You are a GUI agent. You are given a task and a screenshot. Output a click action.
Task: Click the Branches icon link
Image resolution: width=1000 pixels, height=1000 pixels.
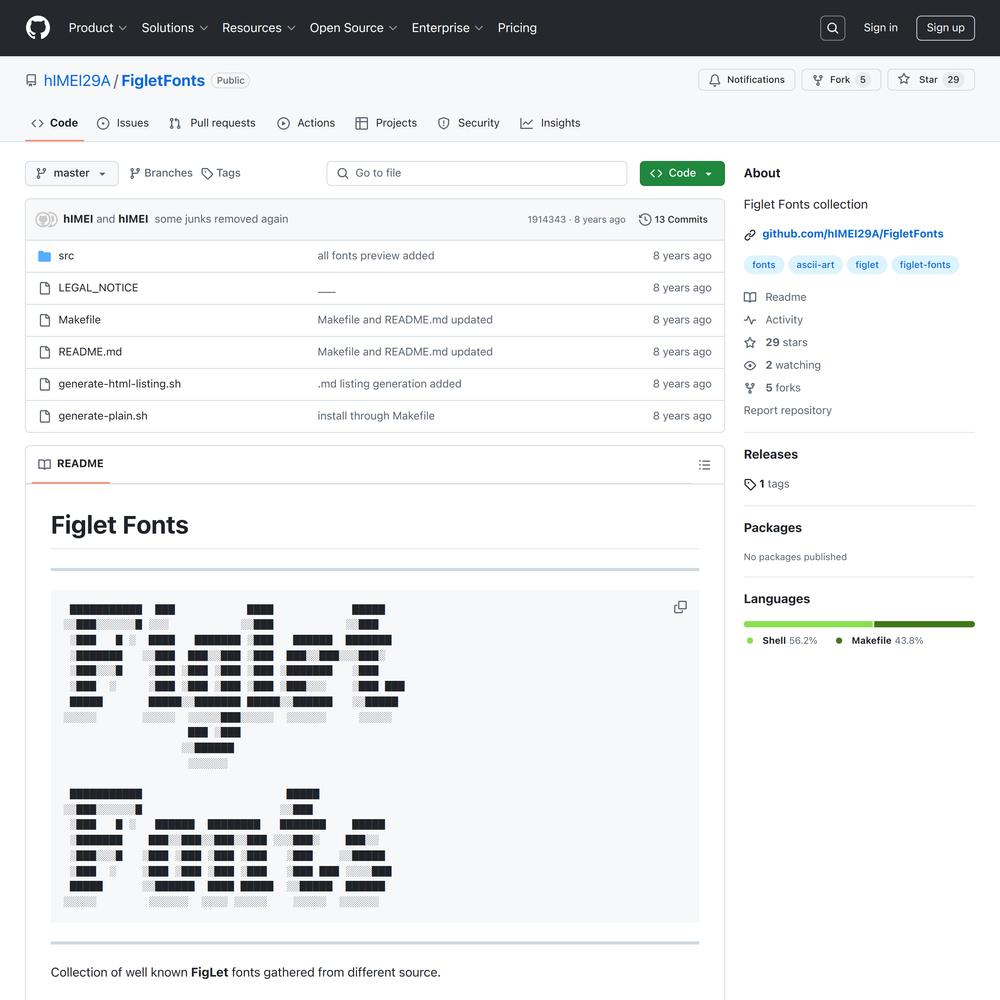tap(161, 173)
